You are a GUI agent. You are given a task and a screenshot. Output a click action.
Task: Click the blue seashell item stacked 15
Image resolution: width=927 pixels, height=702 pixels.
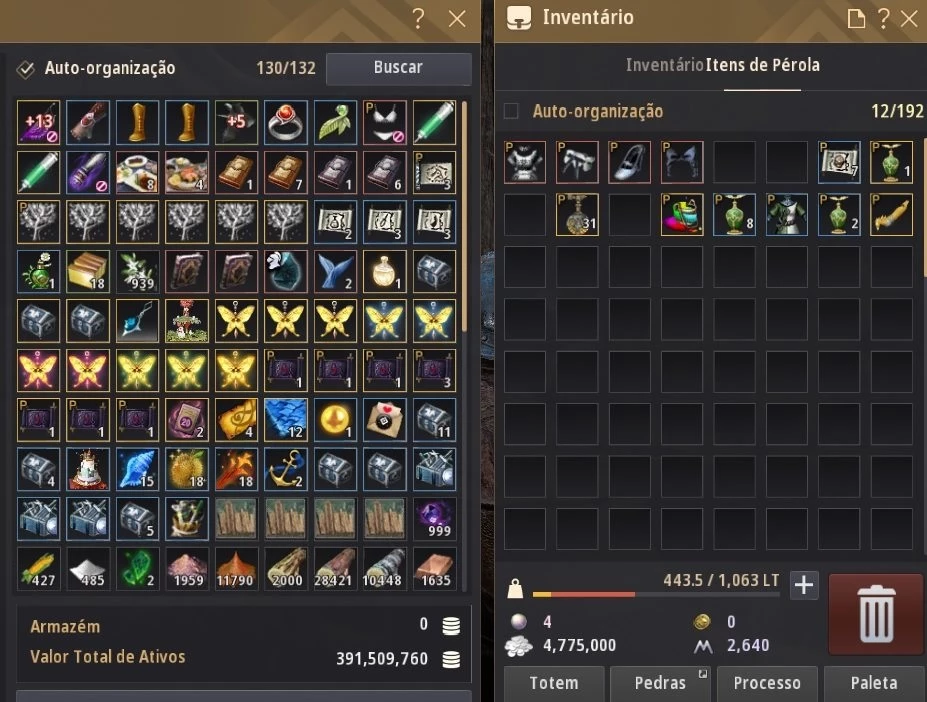pyautogui.click(x=137, y=470)
